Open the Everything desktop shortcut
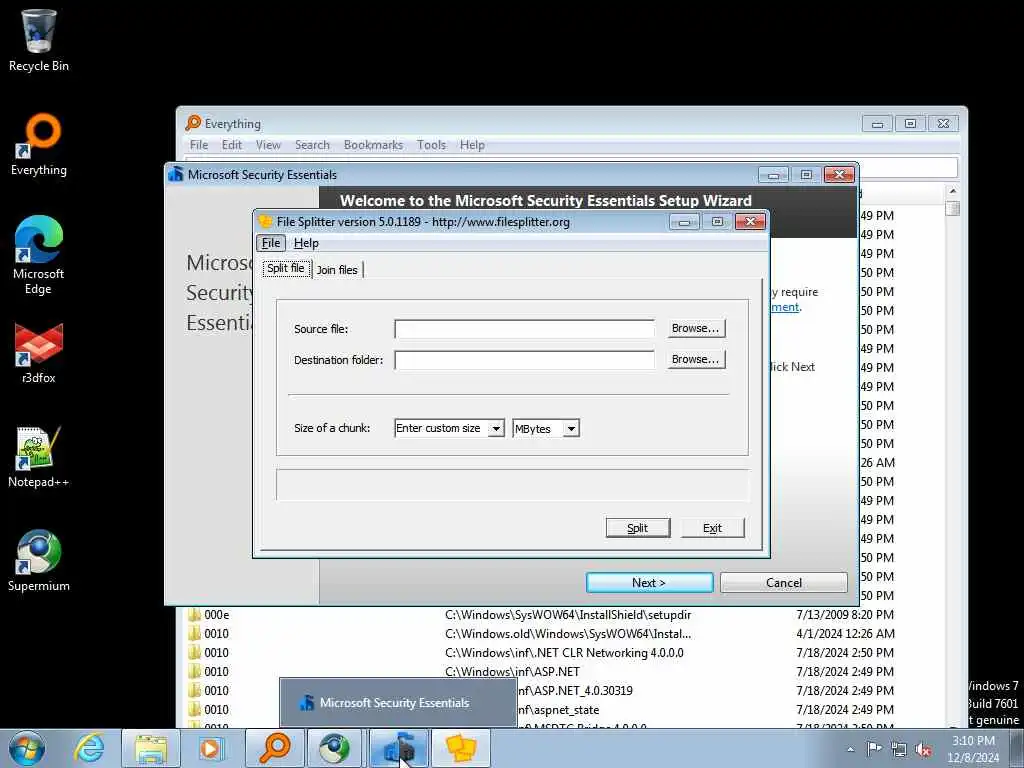This screenshot has height=768, width=1024. (39, 145)
